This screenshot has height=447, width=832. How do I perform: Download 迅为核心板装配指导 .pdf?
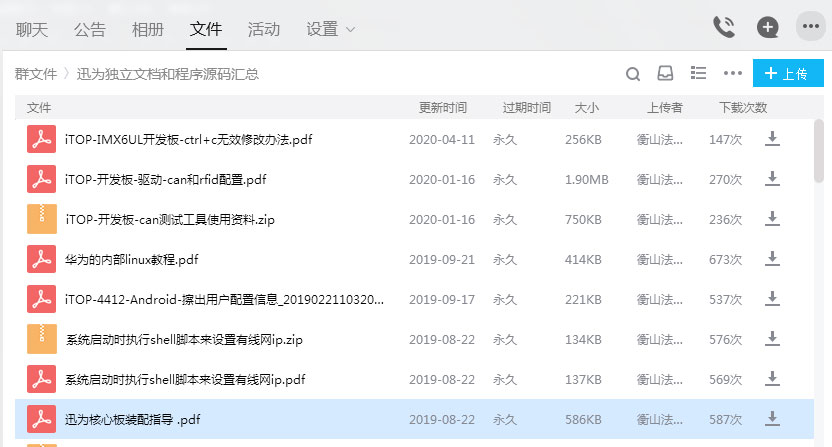773,419
